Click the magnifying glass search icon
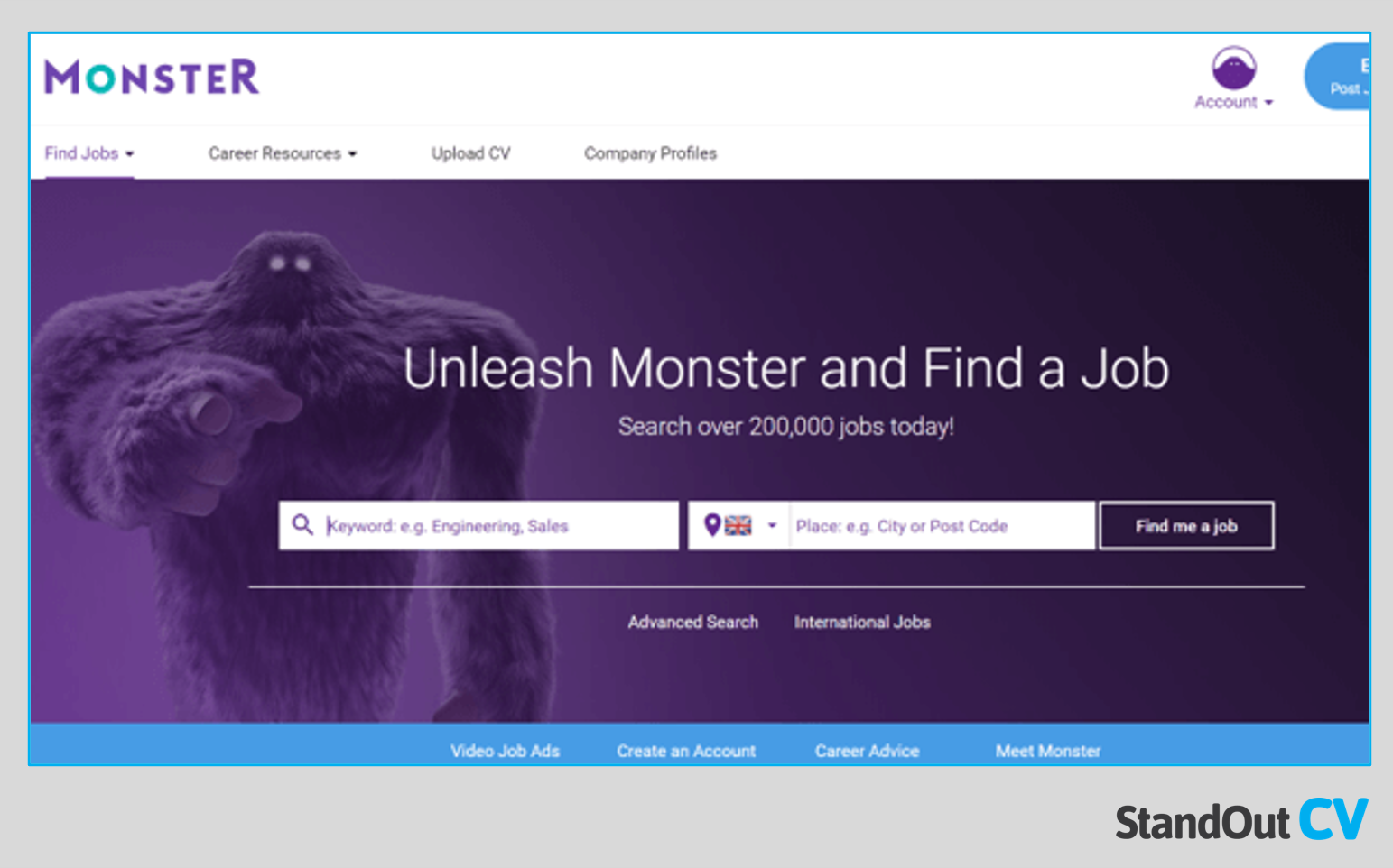Screen dimensions: 1393x868 point(302,525)
